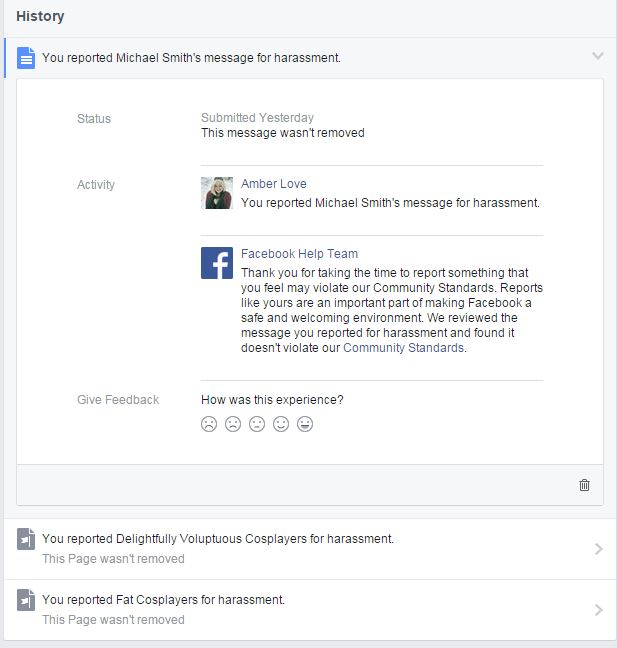Click the 'History' heading
Image resolution: width=617 pixels, height=648 pixels.
coord(40,16)
